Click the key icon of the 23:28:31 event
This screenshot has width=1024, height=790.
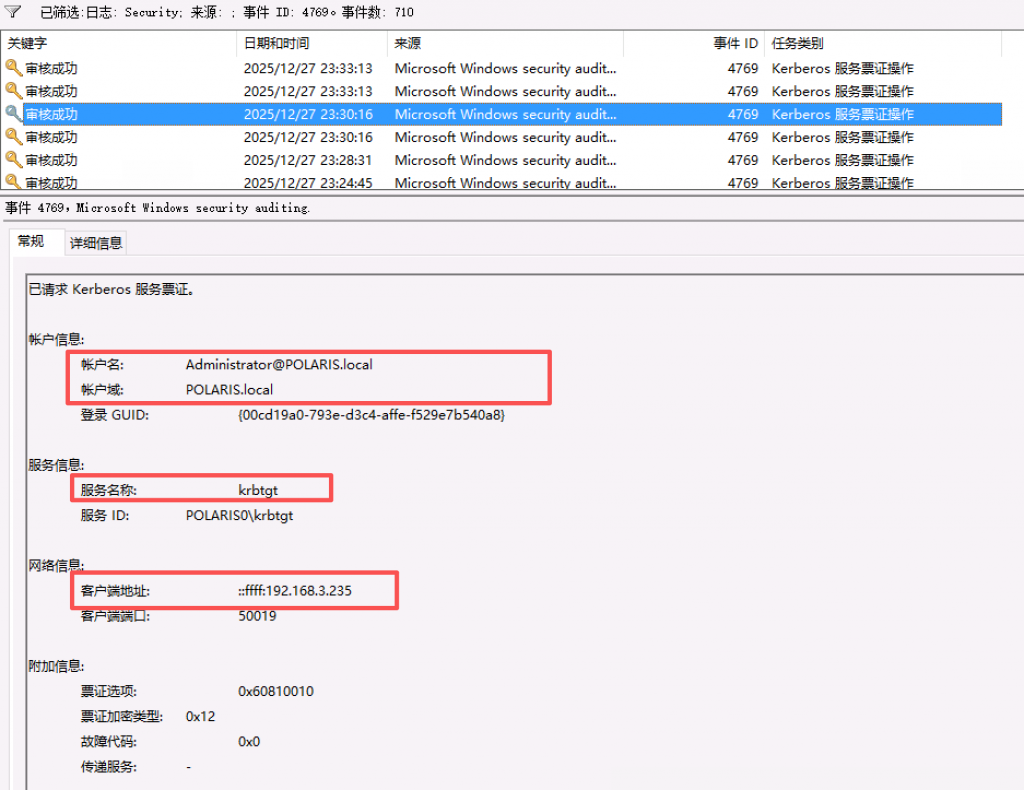tap(13, 160)
